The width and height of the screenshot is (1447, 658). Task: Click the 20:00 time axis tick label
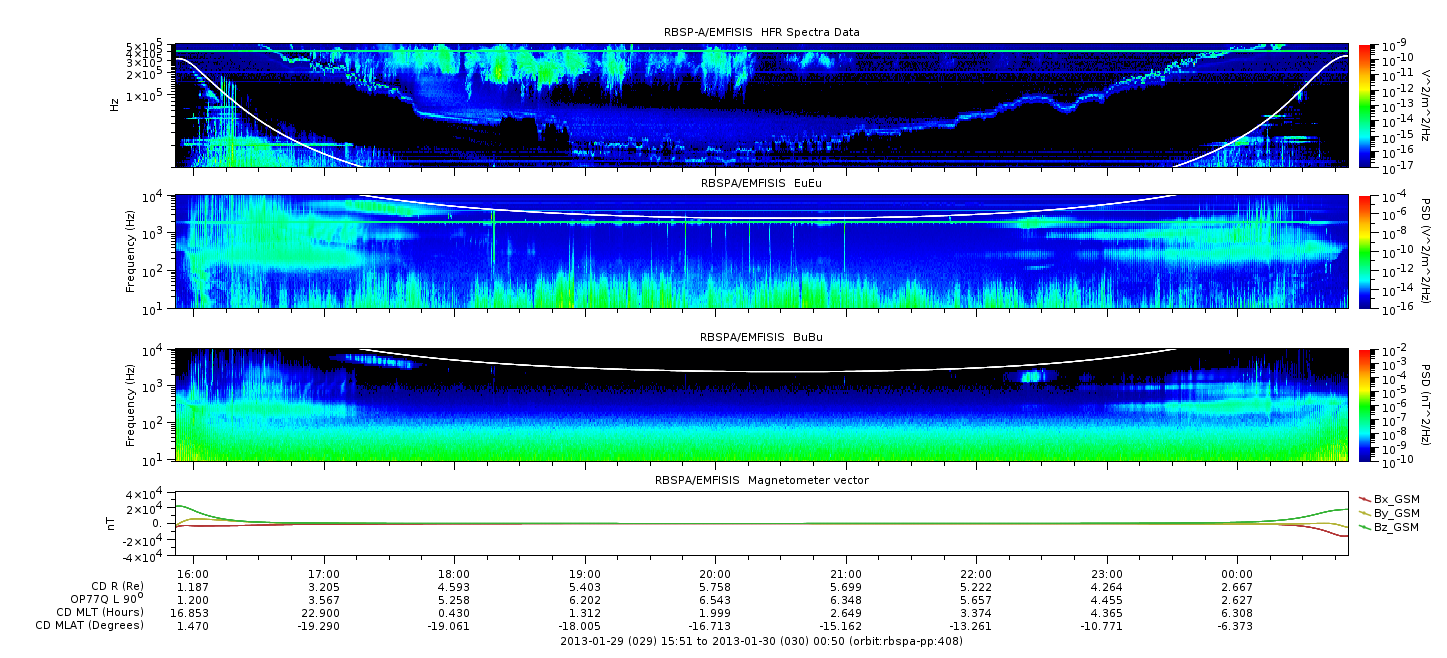715,574
